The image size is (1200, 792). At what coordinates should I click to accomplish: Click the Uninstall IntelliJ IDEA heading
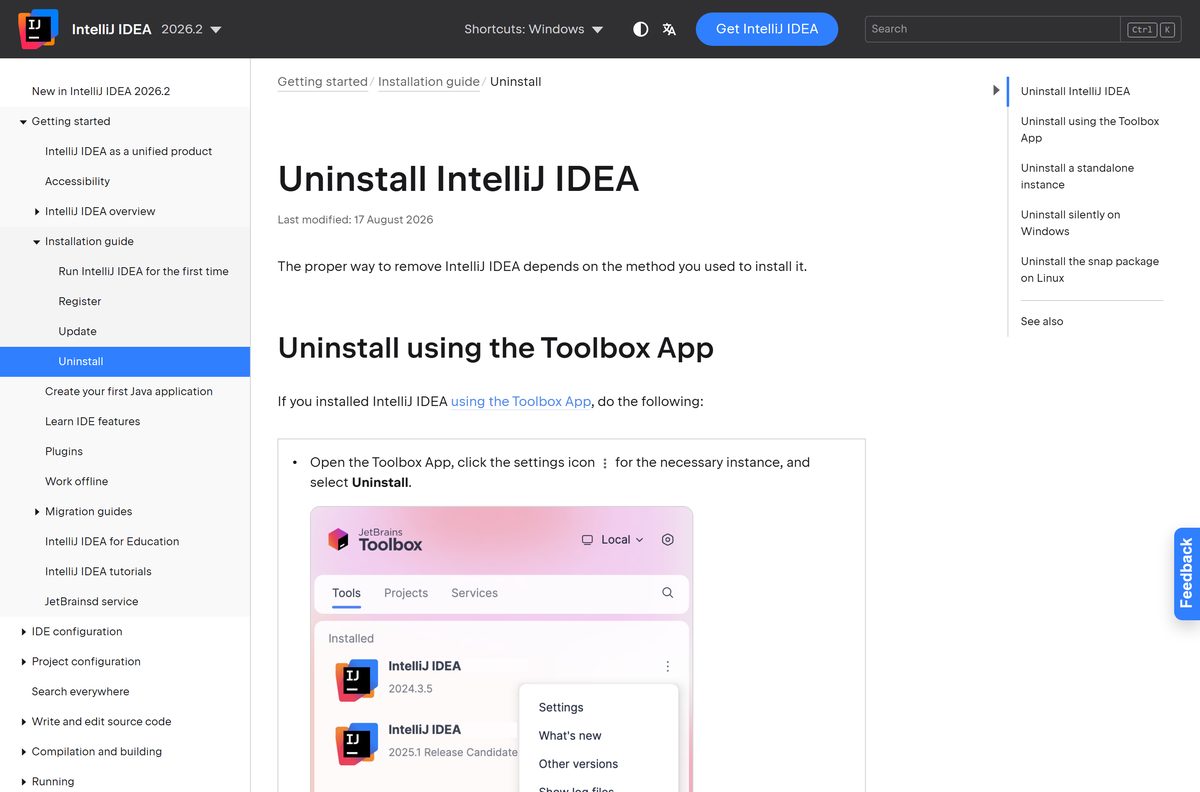[458, 179]
